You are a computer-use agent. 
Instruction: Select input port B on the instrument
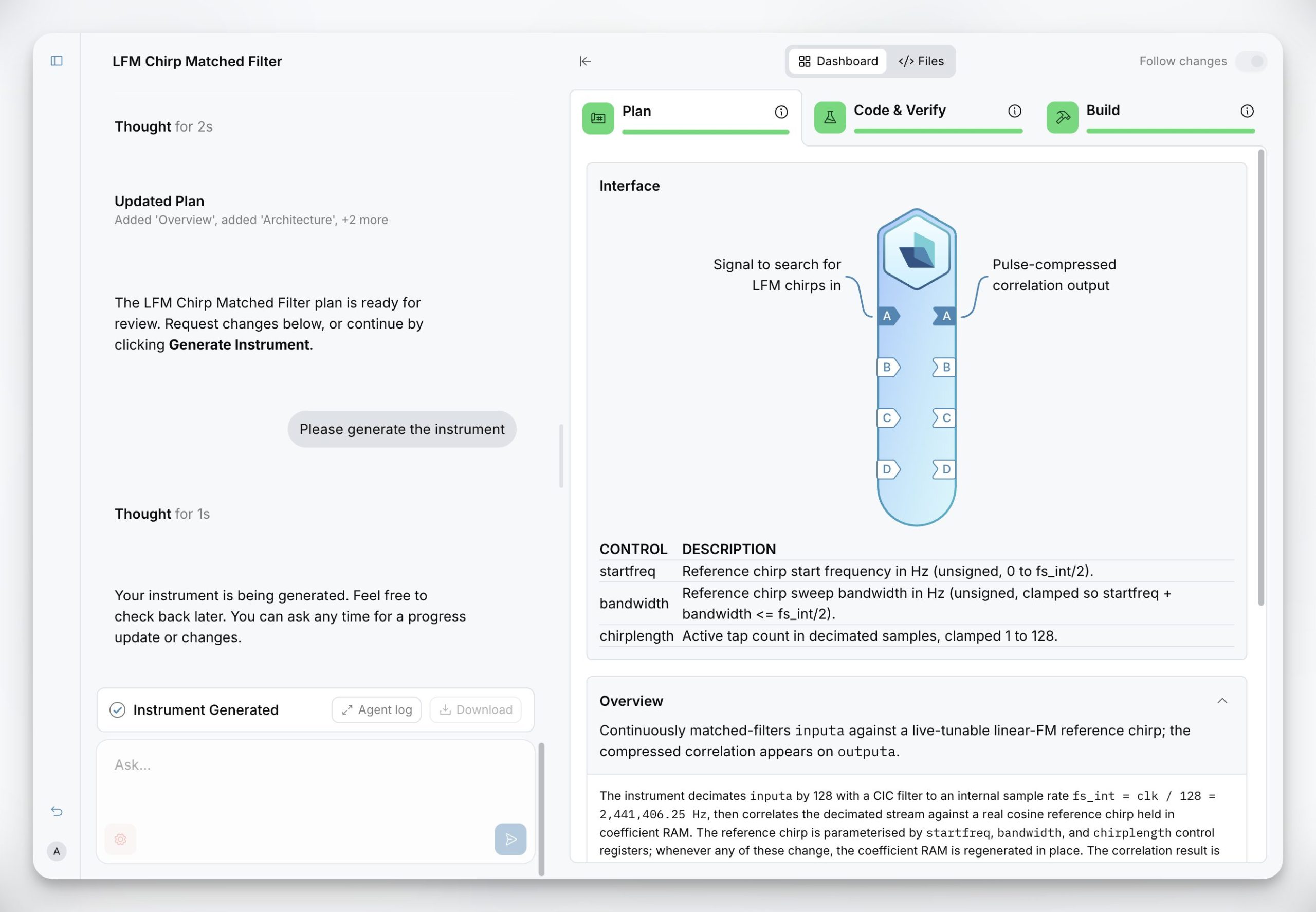(888, 367)
